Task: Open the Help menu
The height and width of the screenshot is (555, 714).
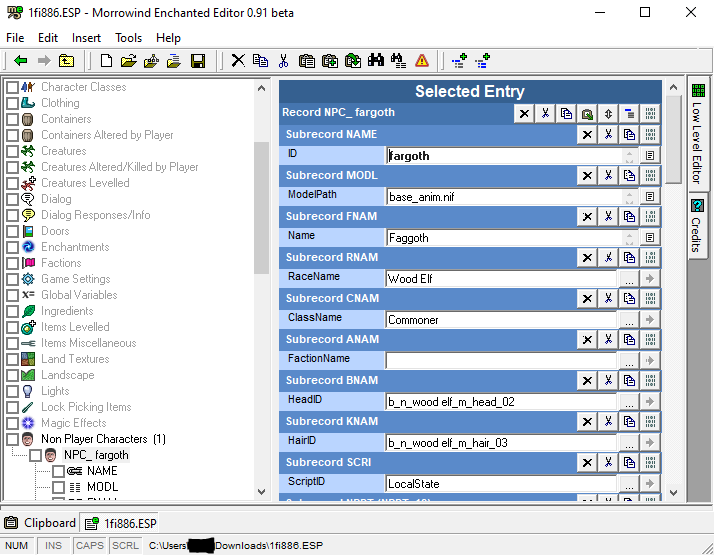Action: tap(168, 38)
